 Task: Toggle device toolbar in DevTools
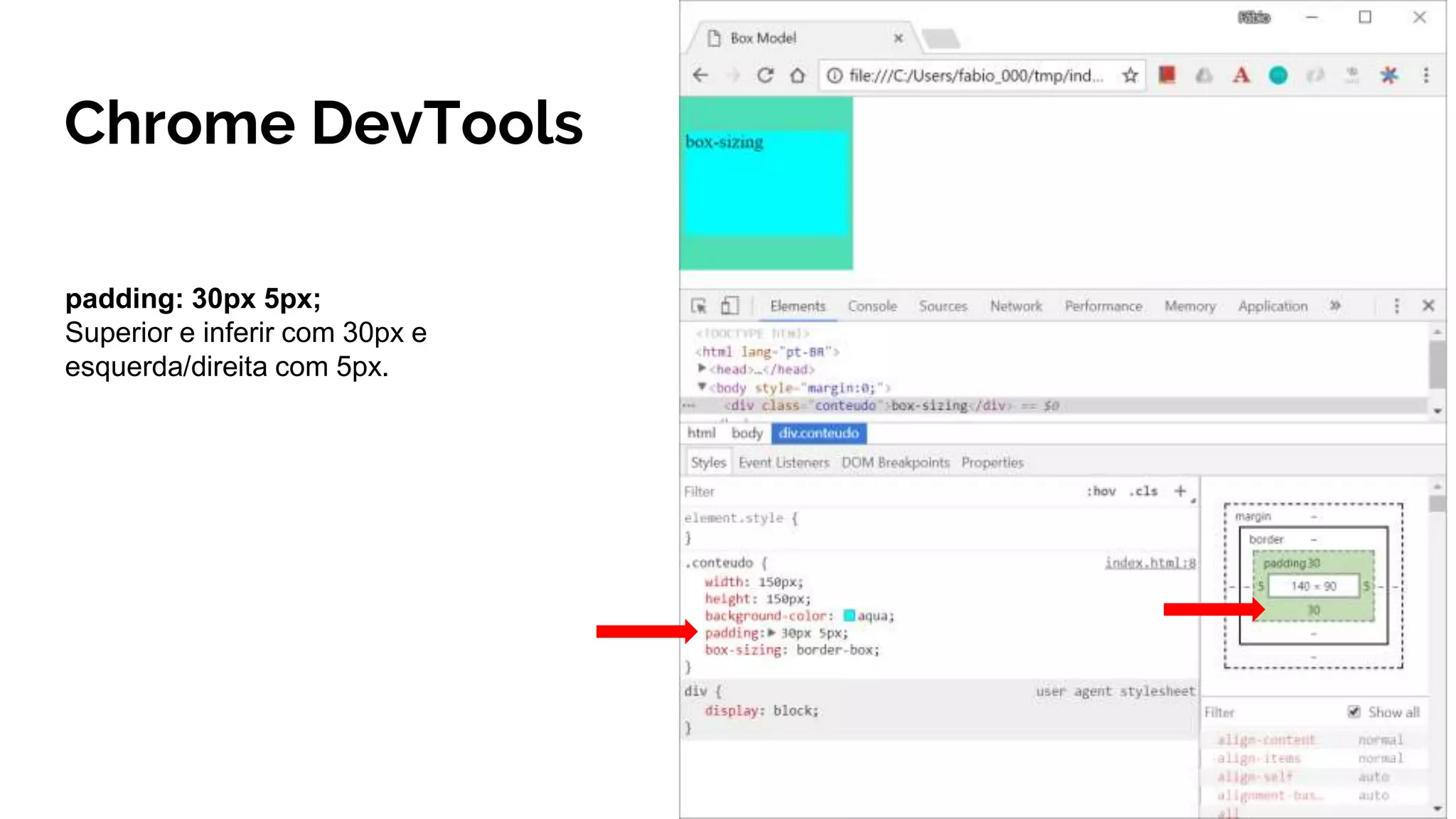pos(730,306)
